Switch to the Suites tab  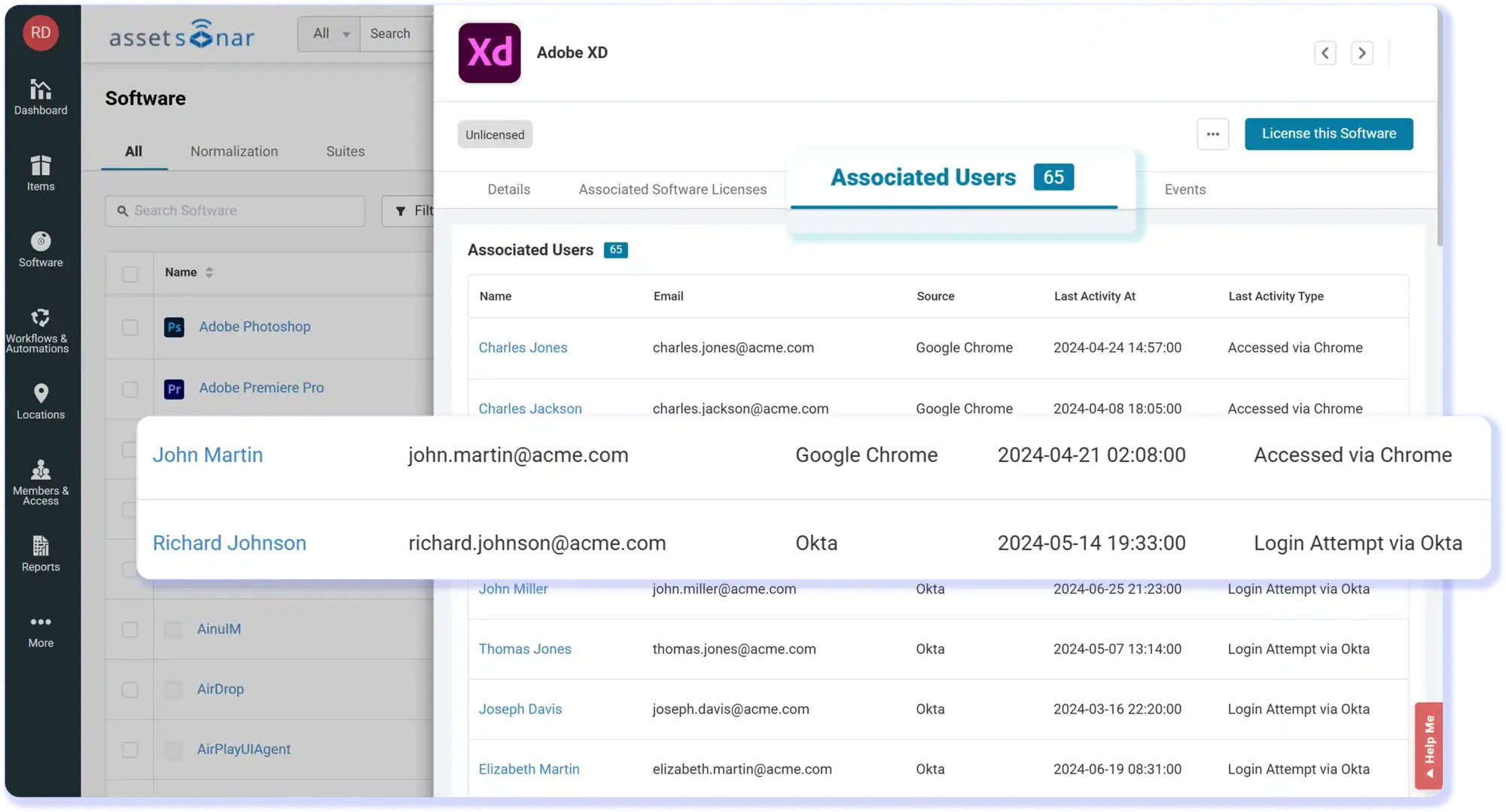pyautogui.click(x=345, y=151)
